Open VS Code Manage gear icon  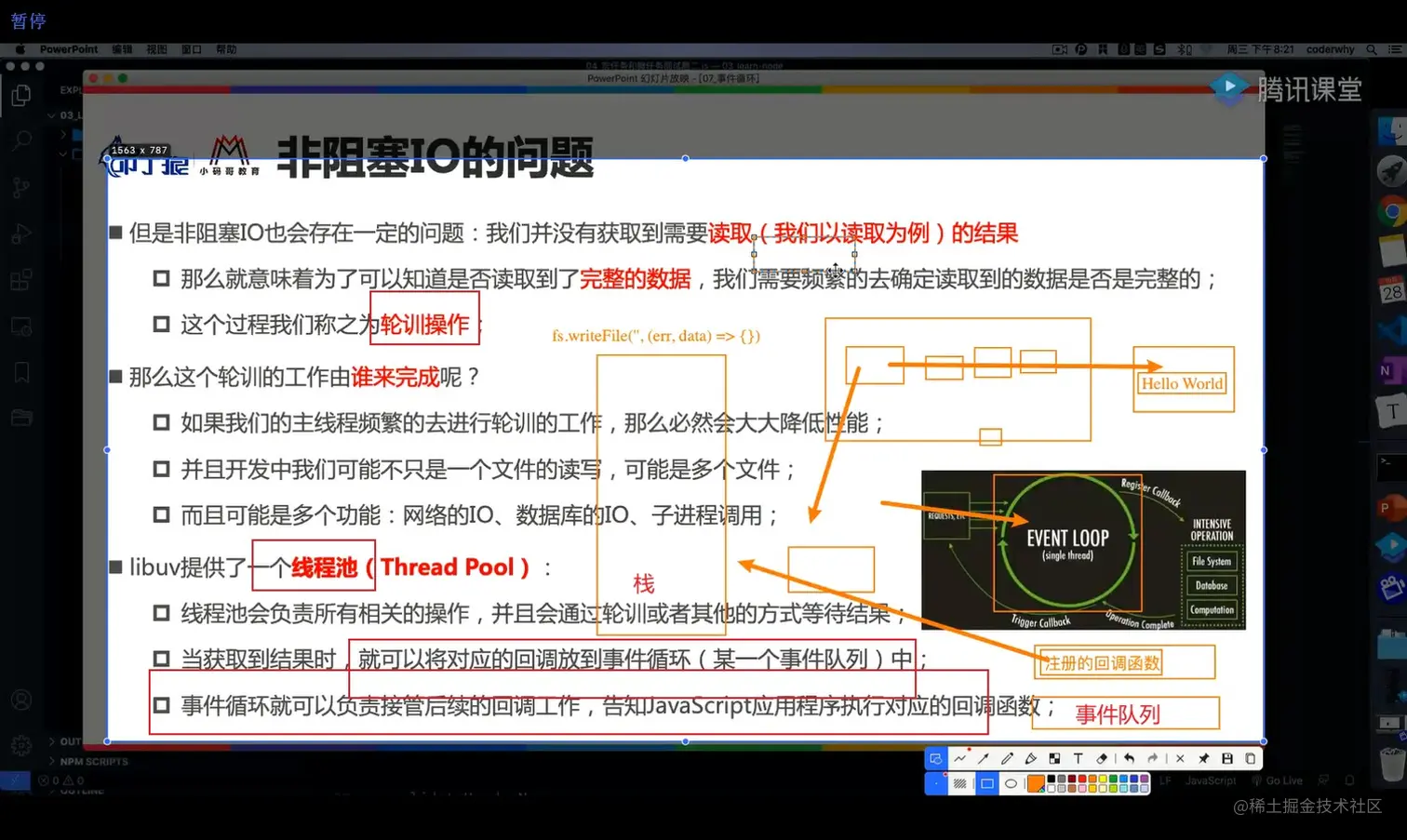pyautogui.click(x=20, y=745)
